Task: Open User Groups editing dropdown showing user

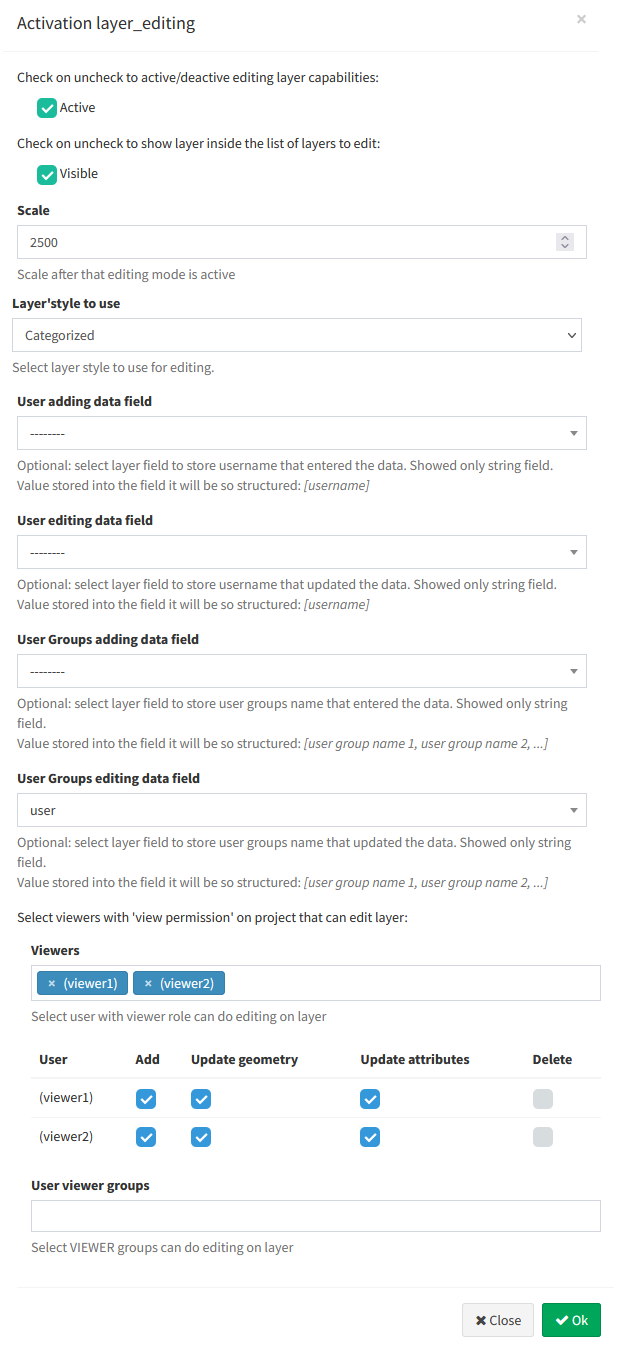Action: 302,810
